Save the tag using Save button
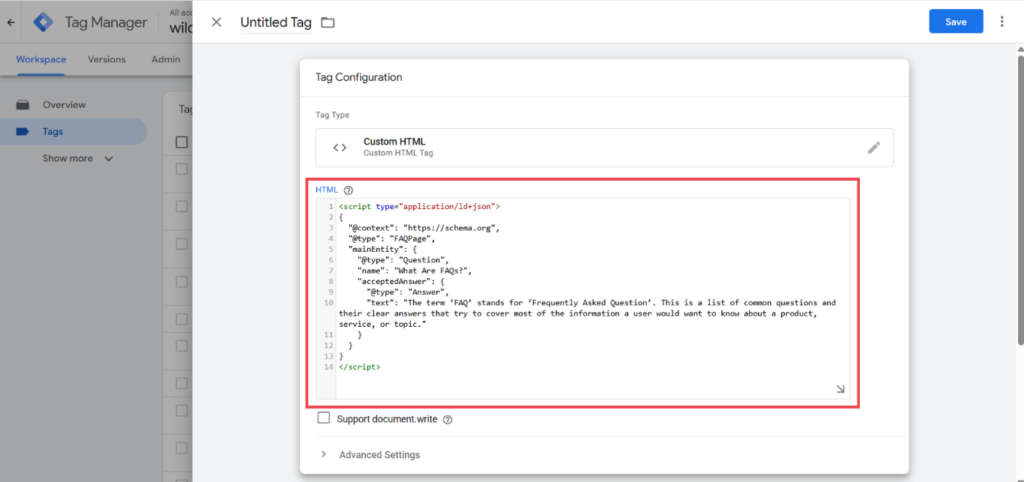This screenshot has height=482, width=1024. click(x=956, y=22)
